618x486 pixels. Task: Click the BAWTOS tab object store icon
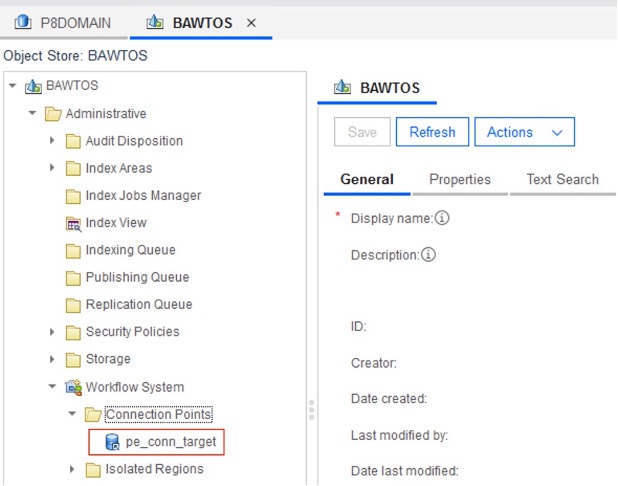[155, 22]
